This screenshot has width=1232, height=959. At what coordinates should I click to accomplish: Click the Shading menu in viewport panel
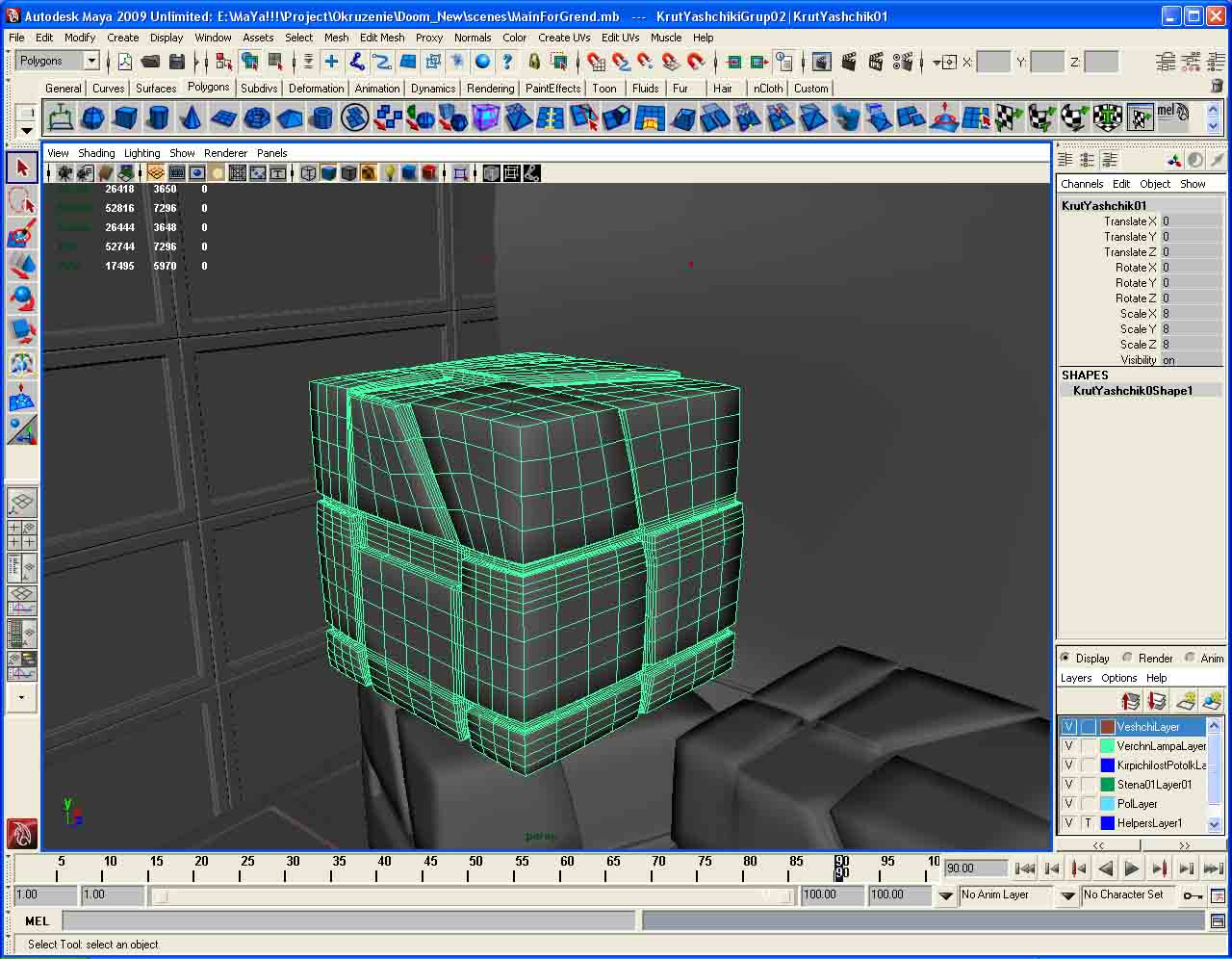click(95, 152)
